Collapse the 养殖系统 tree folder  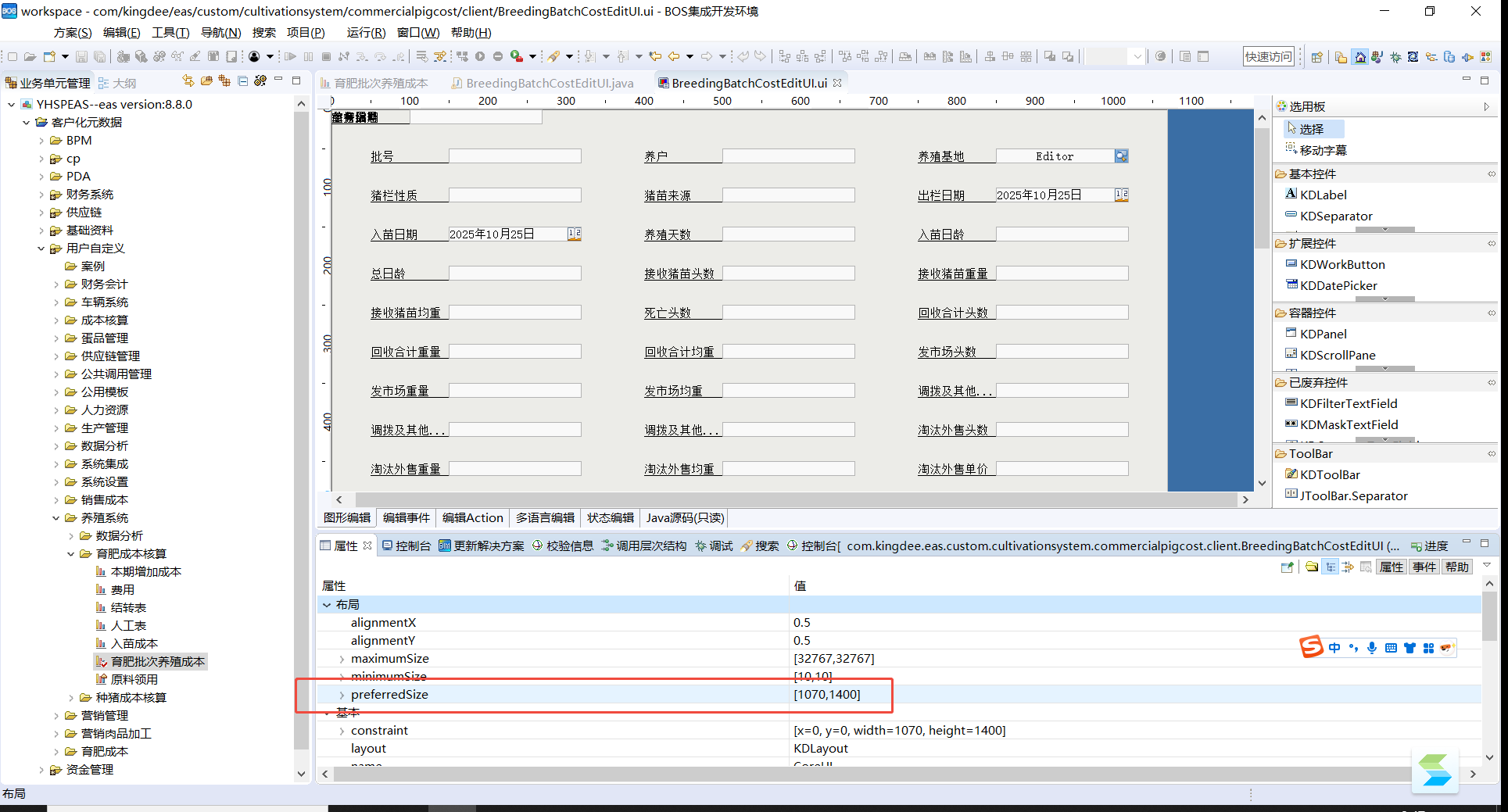(x=56, y=518)
